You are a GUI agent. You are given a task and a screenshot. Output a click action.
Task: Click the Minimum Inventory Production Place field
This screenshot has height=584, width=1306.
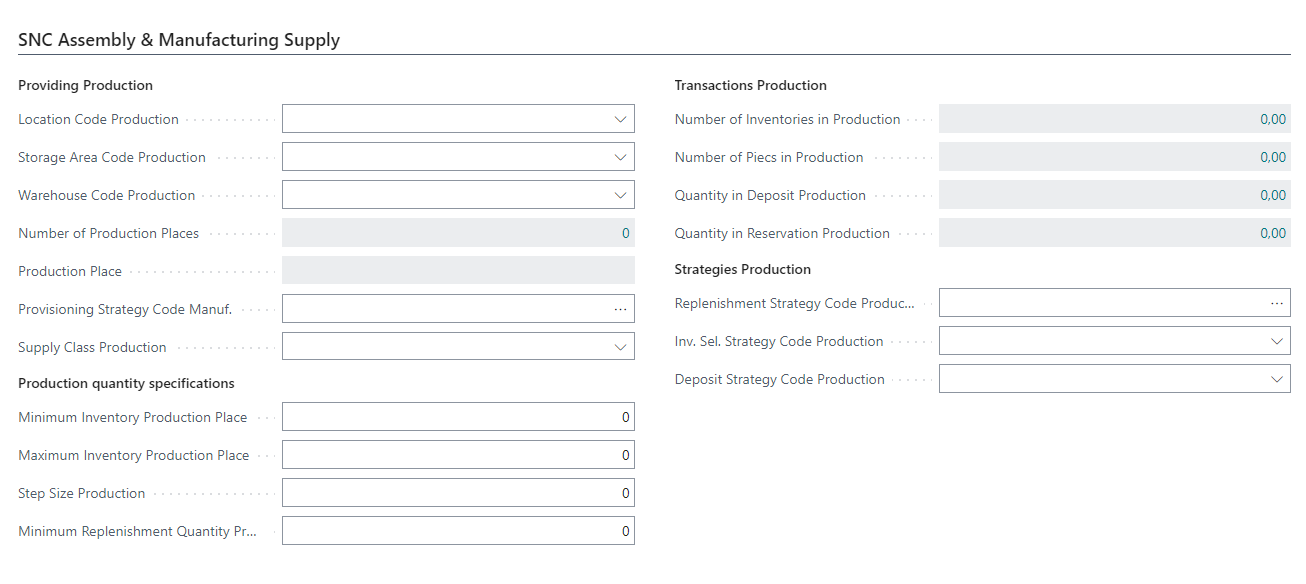(457, 417)
